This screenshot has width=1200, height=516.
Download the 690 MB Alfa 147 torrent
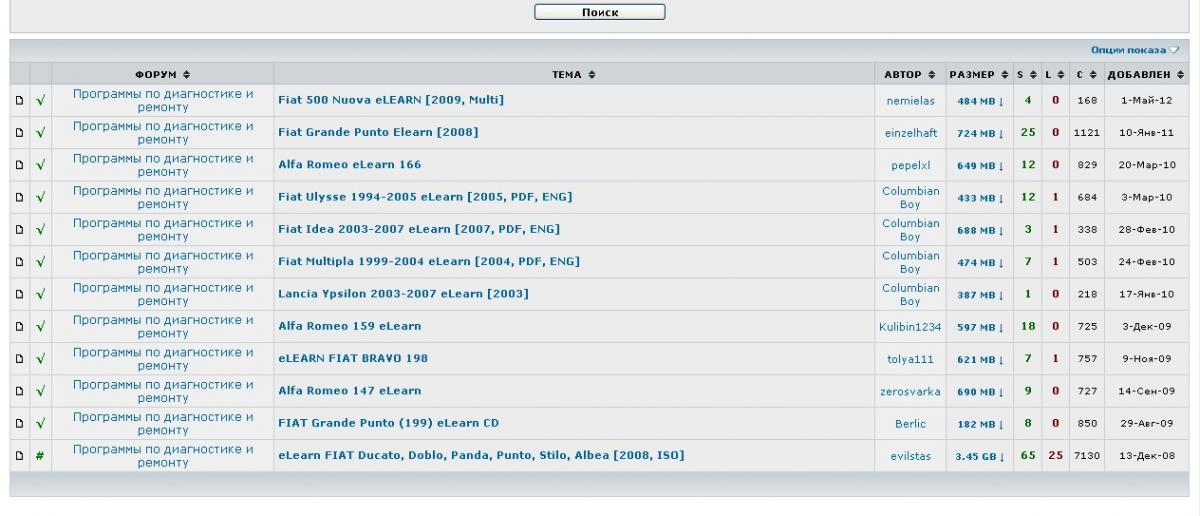point(979,392)
